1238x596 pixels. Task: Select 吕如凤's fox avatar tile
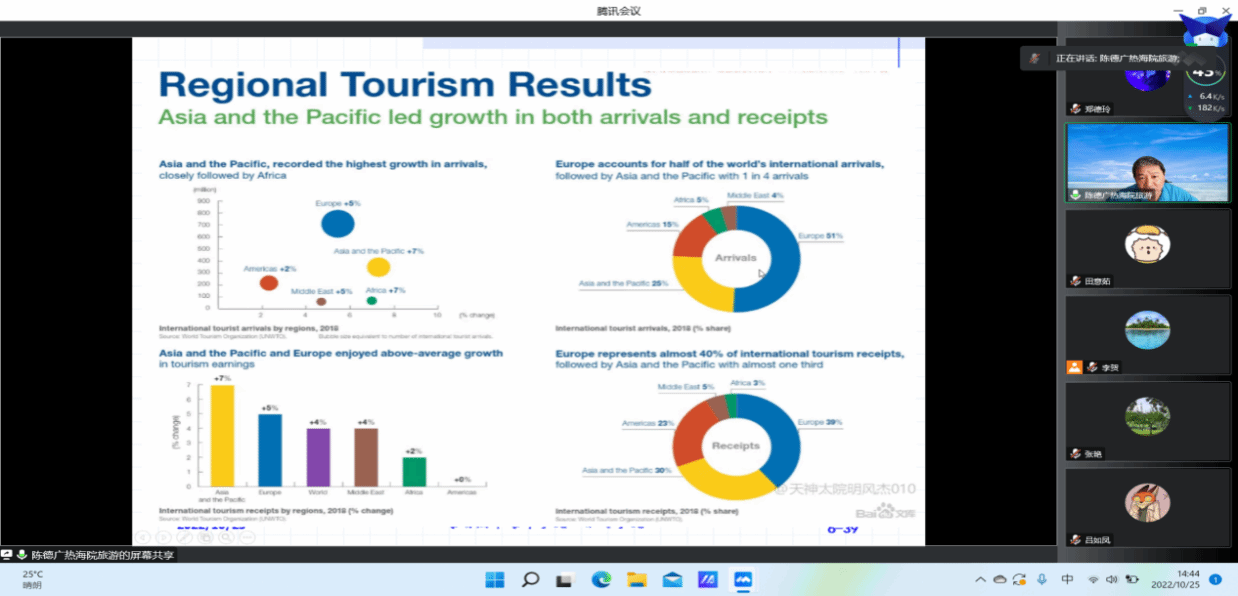pos(1147,505)
